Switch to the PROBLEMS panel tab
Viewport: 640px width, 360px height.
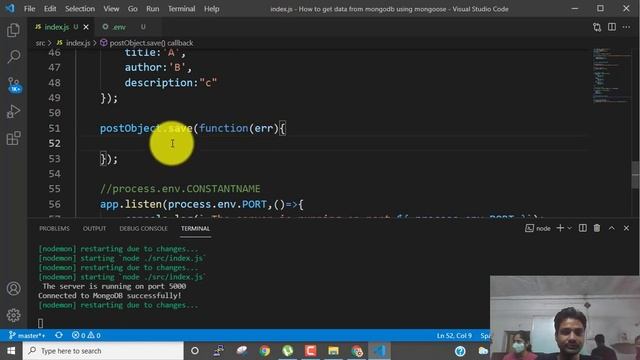(54, 228)
